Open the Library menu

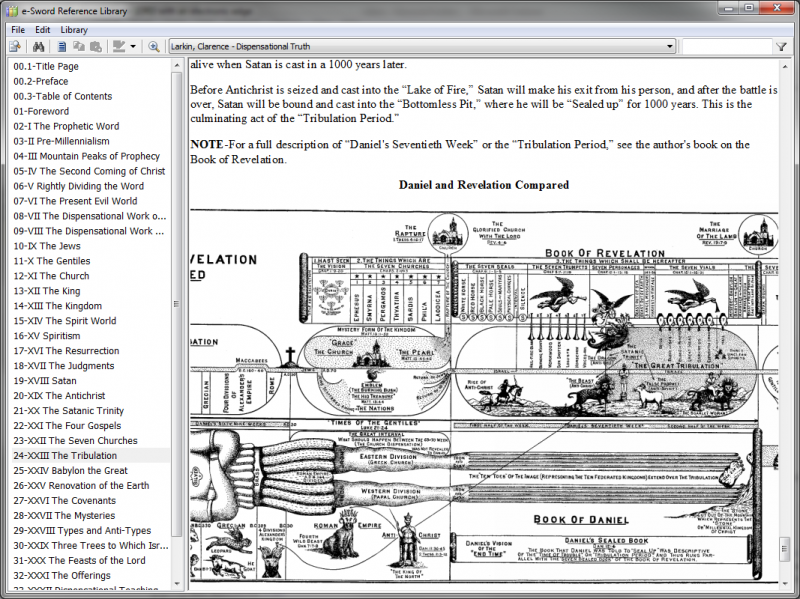click(x=74, y=30)
